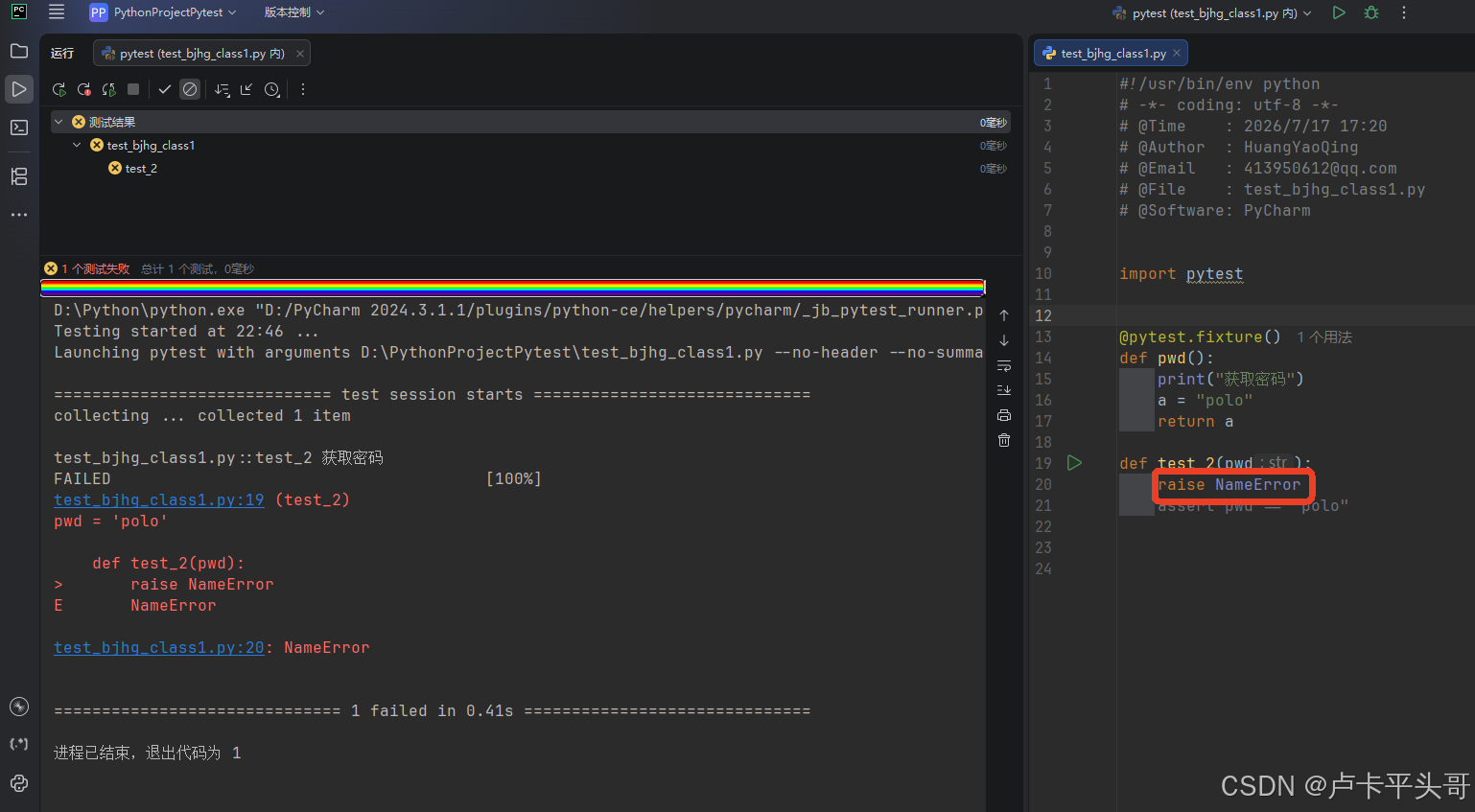The image size is (1475, 812).
Task: Toggle showing passed tests
Action: click(x=165, y=89)
